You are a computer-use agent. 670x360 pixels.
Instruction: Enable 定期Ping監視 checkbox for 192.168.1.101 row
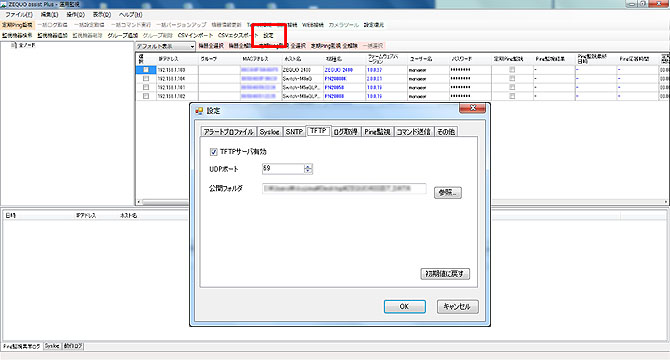[x=512, y=87]
